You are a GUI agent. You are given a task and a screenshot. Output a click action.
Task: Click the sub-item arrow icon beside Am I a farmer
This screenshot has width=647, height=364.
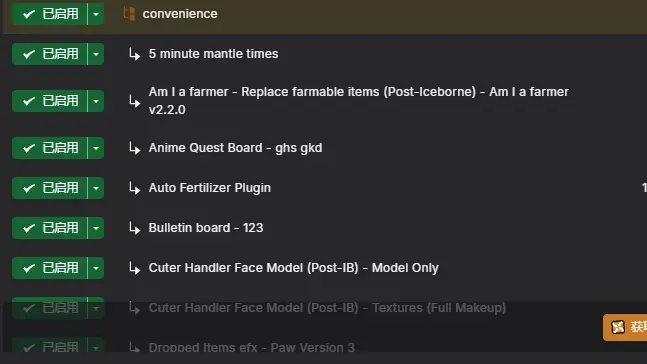tap(135, 101)
